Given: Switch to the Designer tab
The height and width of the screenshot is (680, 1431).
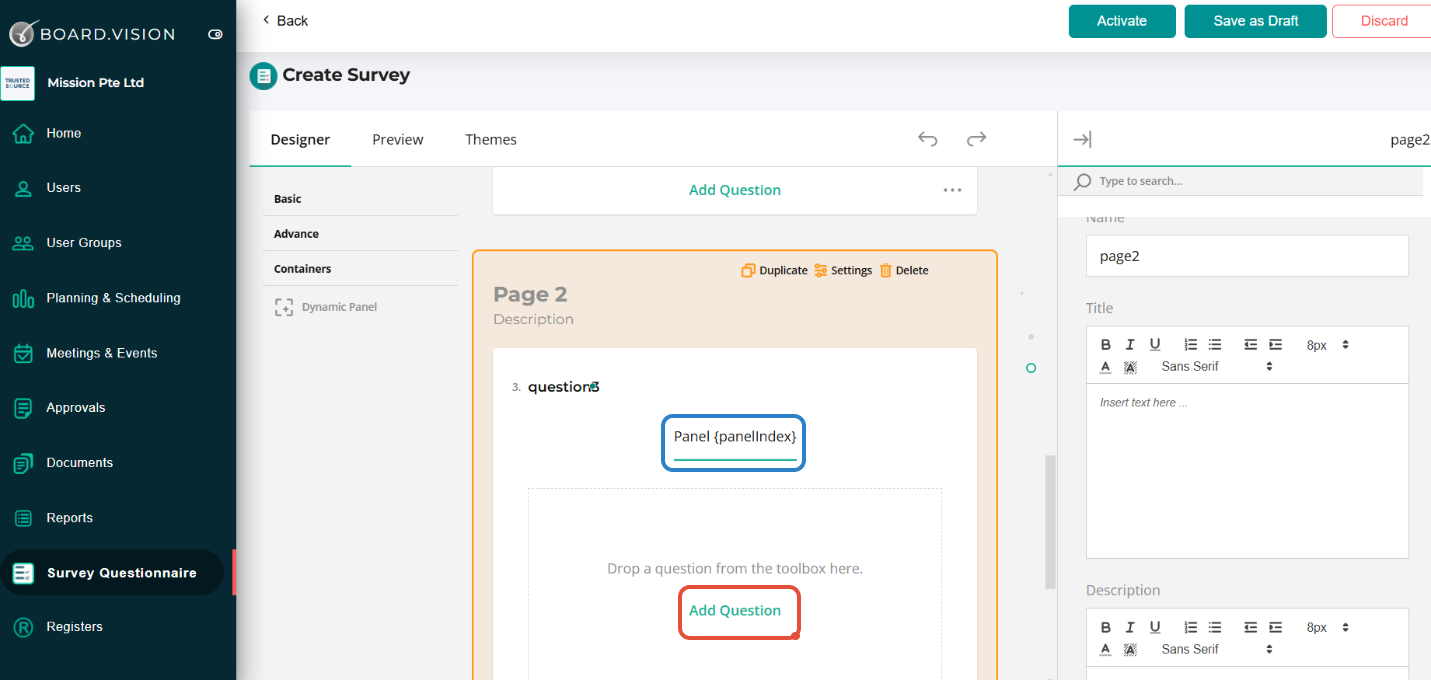Looking at the screenshot, I should (x=300, y=140).
